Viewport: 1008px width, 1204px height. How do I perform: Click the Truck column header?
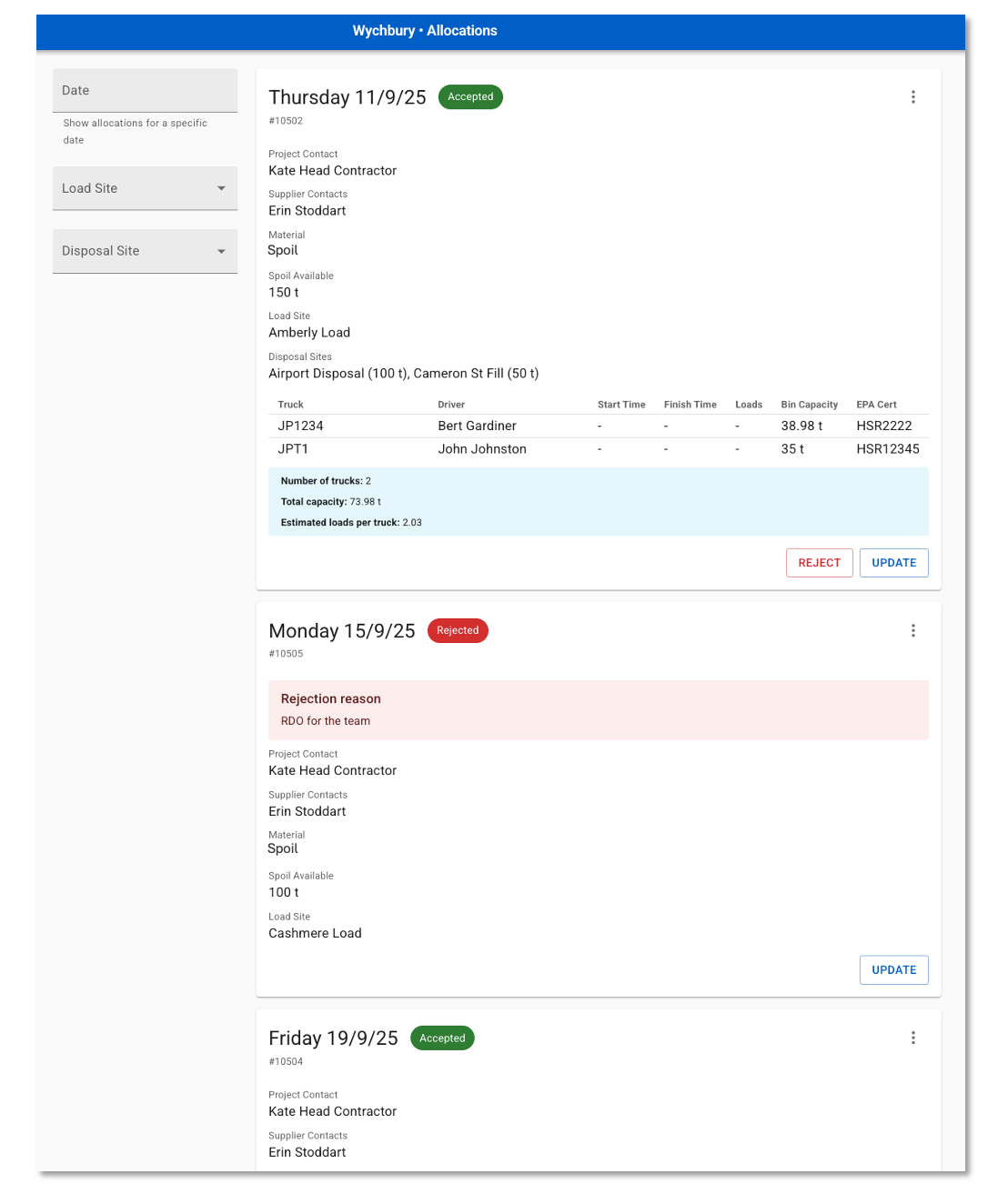click(290, 405)
